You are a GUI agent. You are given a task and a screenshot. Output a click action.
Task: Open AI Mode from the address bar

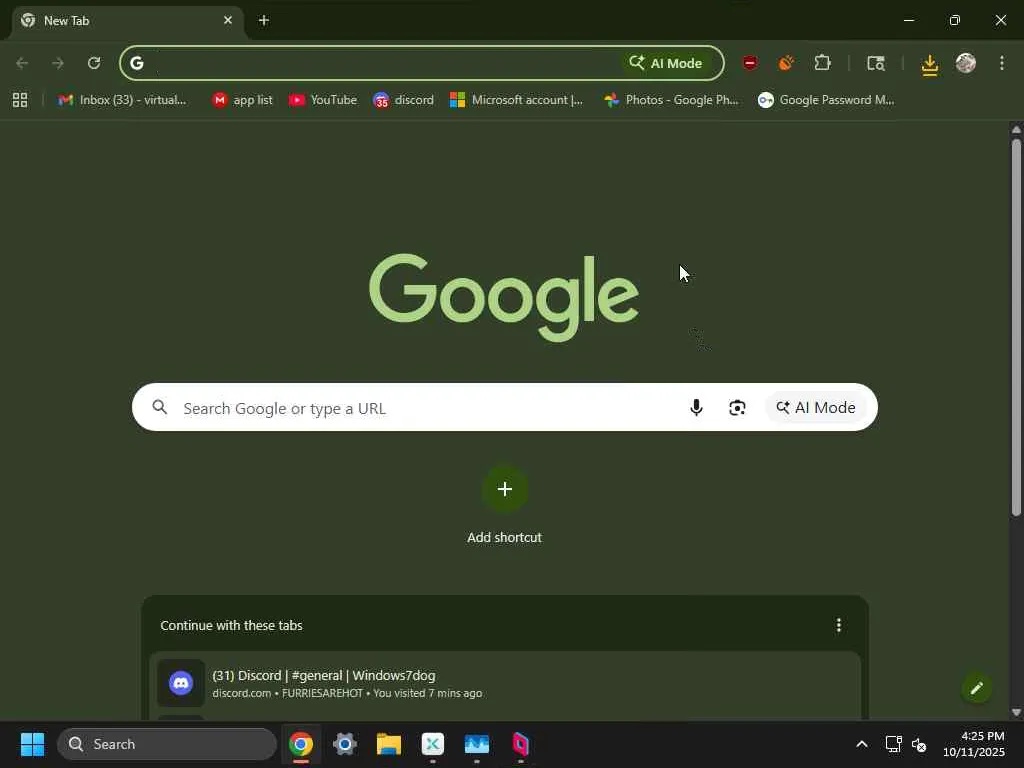(665, 63)
